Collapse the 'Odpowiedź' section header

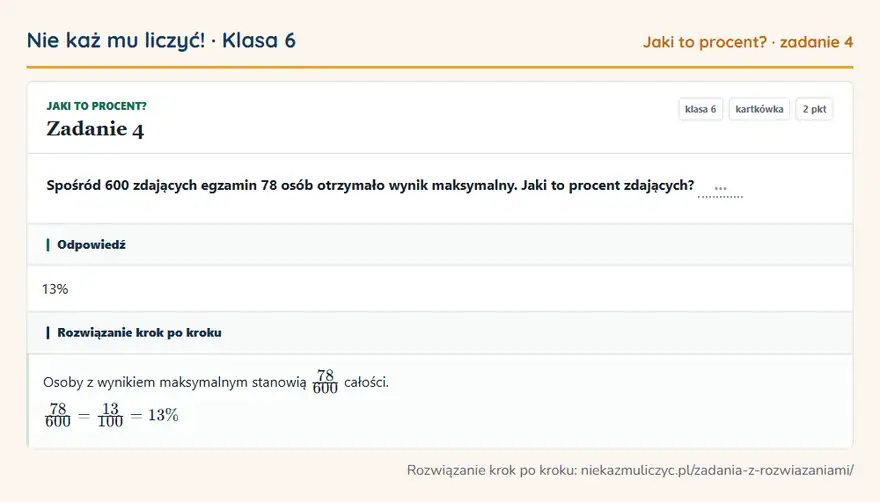click(440, 245)
